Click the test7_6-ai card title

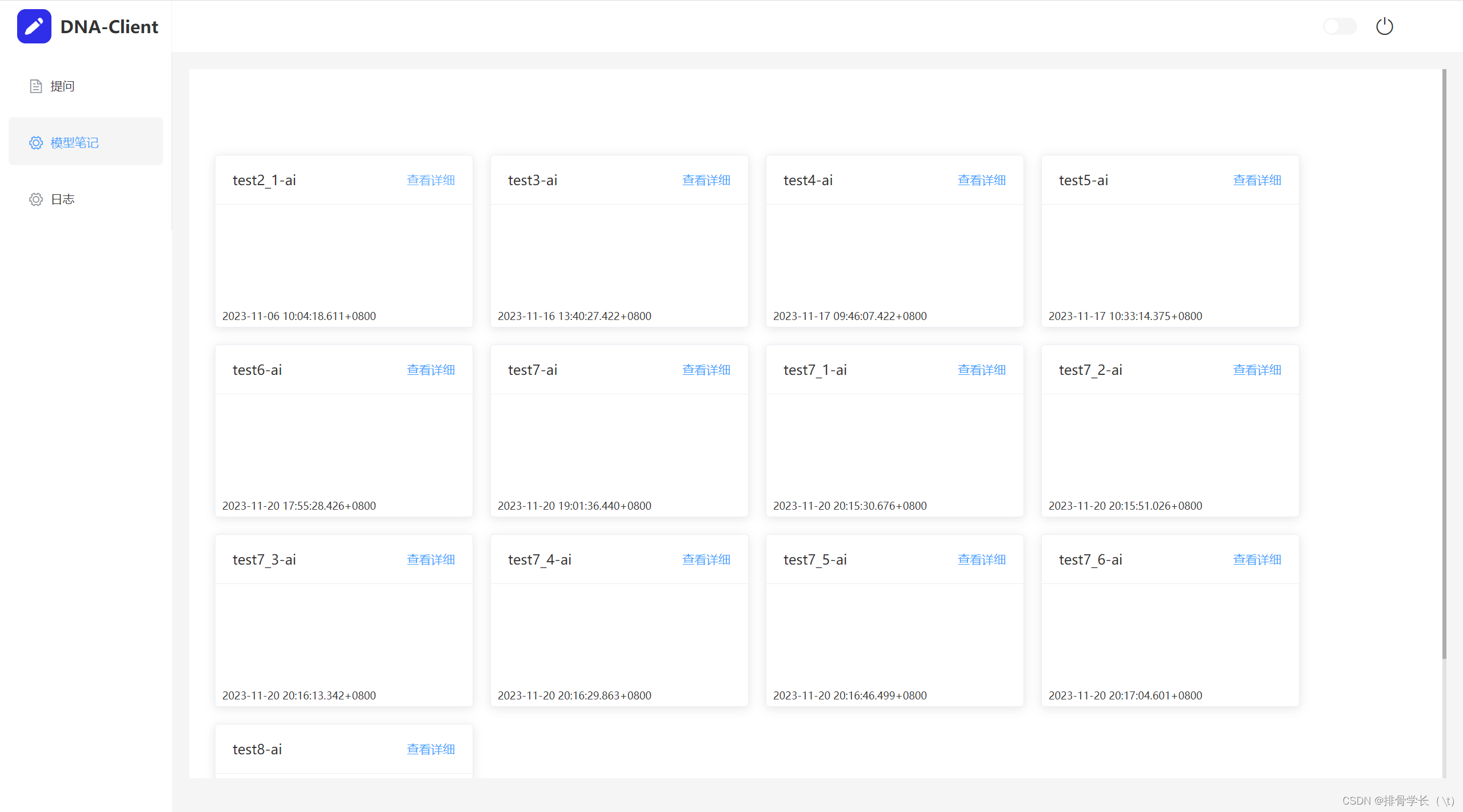coord(1091,560)
